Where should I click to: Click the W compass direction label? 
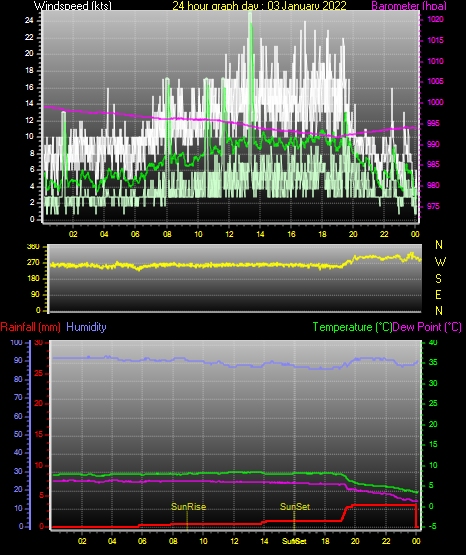click(440, 262)
